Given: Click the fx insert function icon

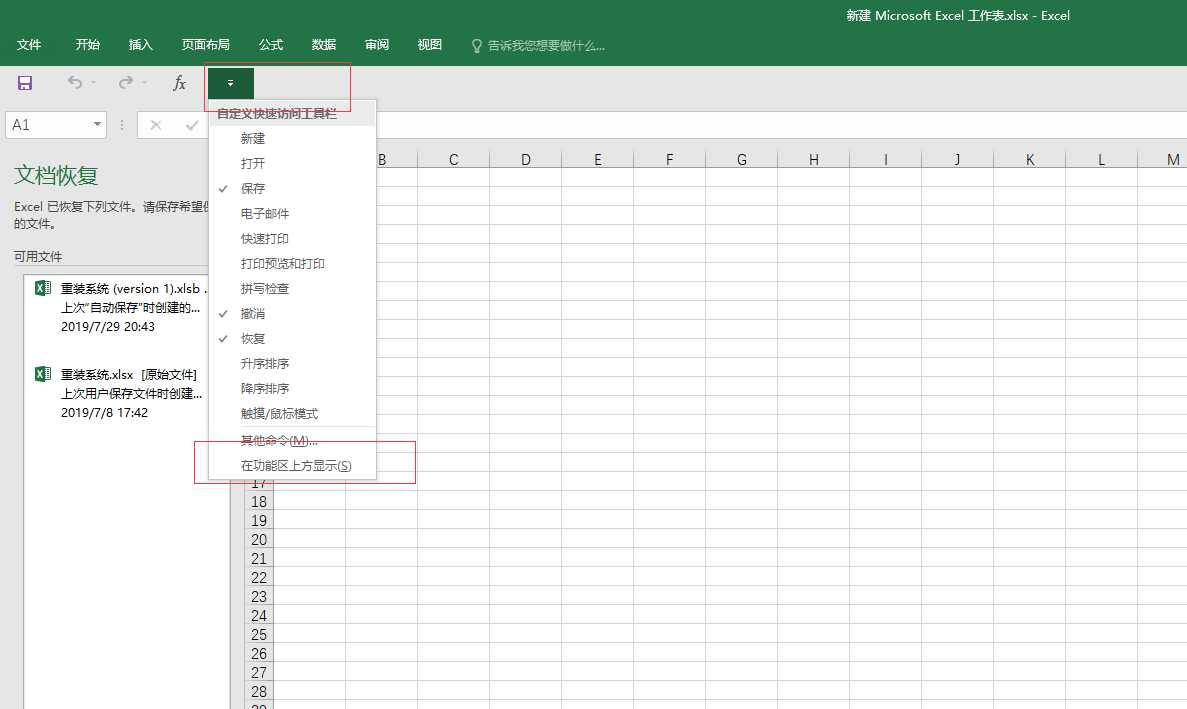Looking at the screenshot, I should (179, 83).
